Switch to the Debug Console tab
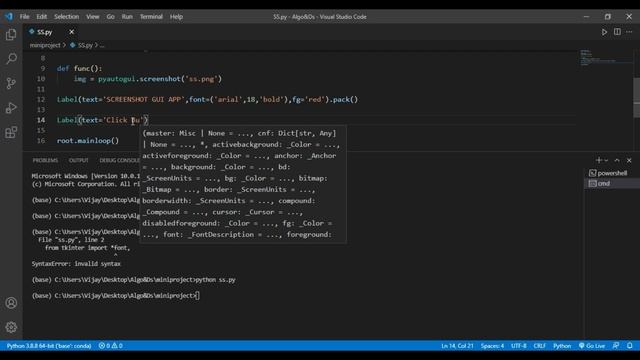Image resolution: width=640 pixels, height=360 pixels. pos(119,160)
